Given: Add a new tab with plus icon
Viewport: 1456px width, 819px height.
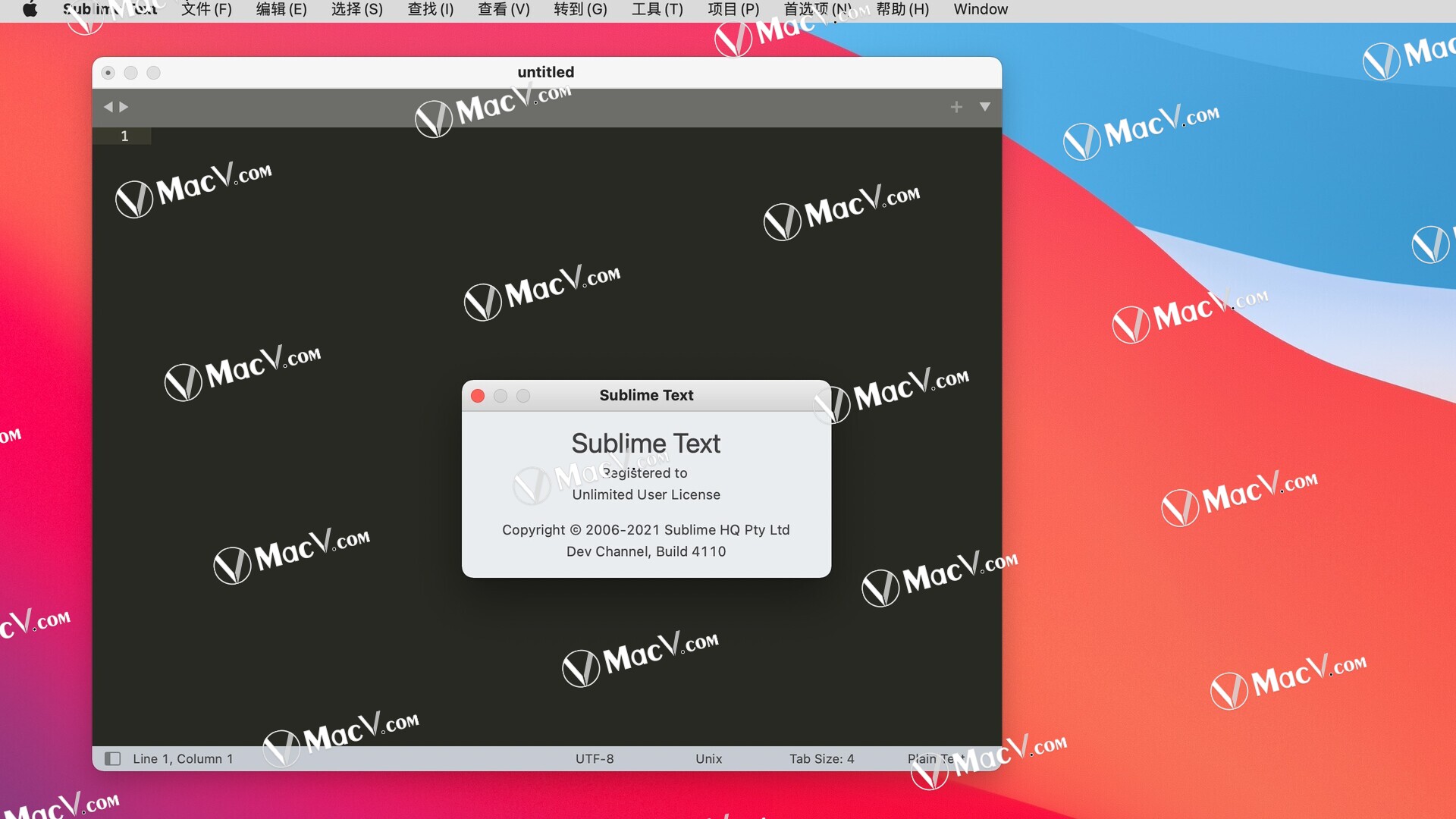Looking at the screenshot, I should coord(956,107).
